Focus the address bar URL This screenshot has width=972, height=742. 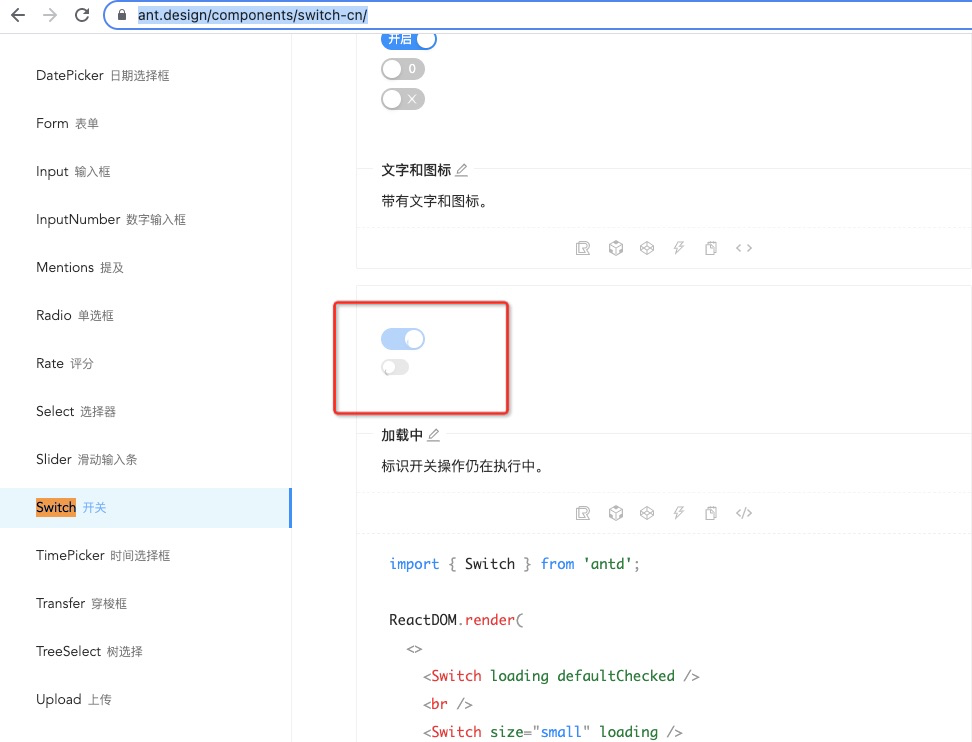pyautogui.click(x=252, y=15)
